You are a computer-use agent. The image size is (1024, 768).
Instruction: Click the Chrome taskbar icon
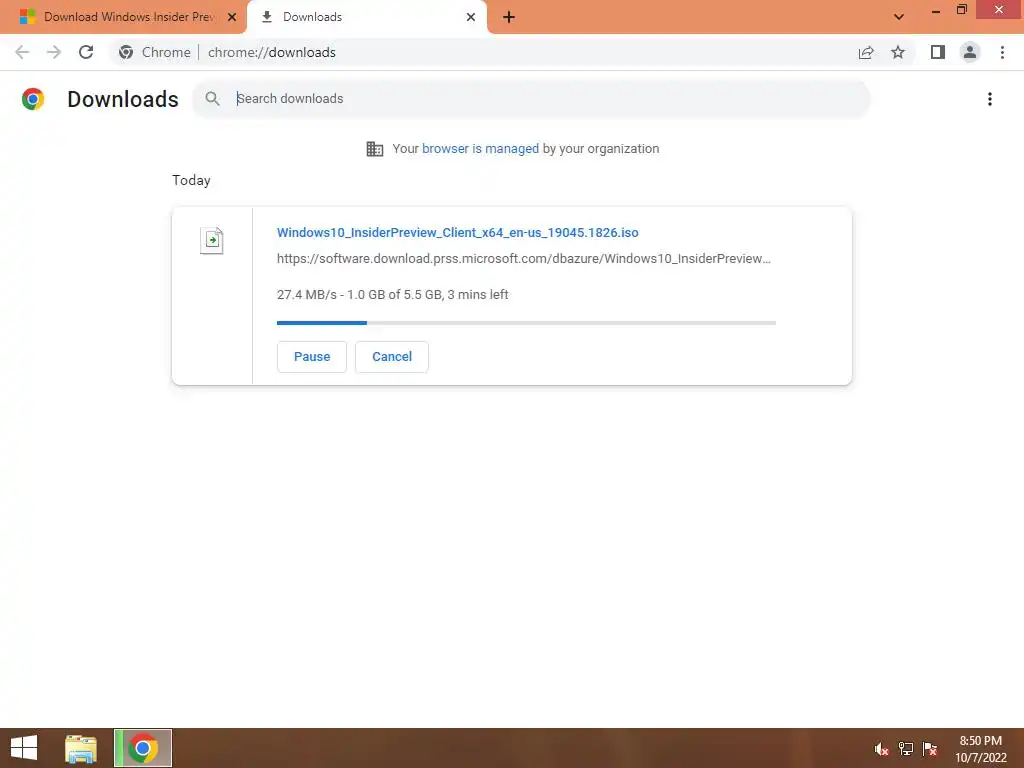pos(143,748)
